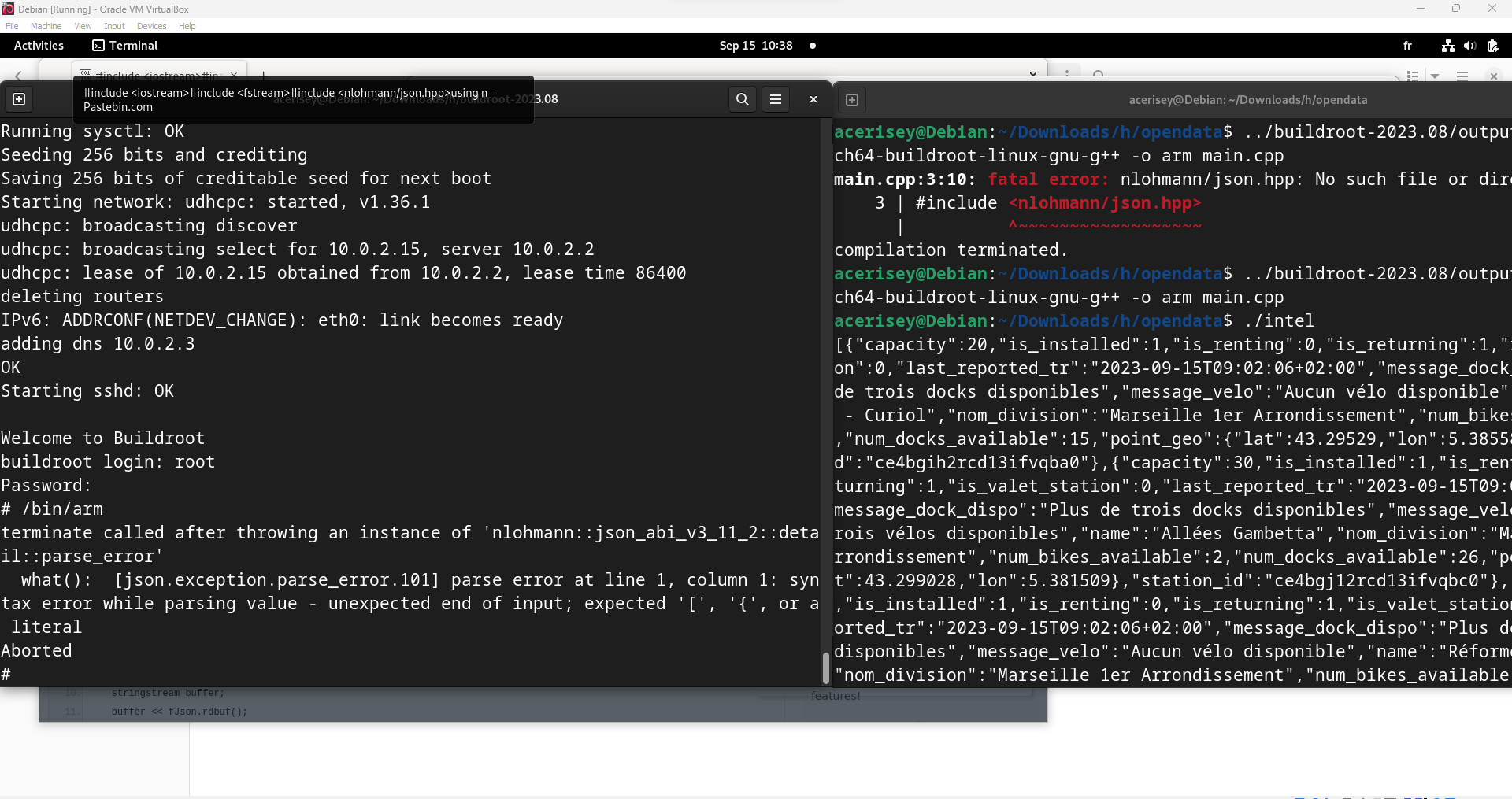The width and height of the screenshot is (1512, 799).
Task: Click the search icon in left terminal header
Action: [x=742, y=99]
